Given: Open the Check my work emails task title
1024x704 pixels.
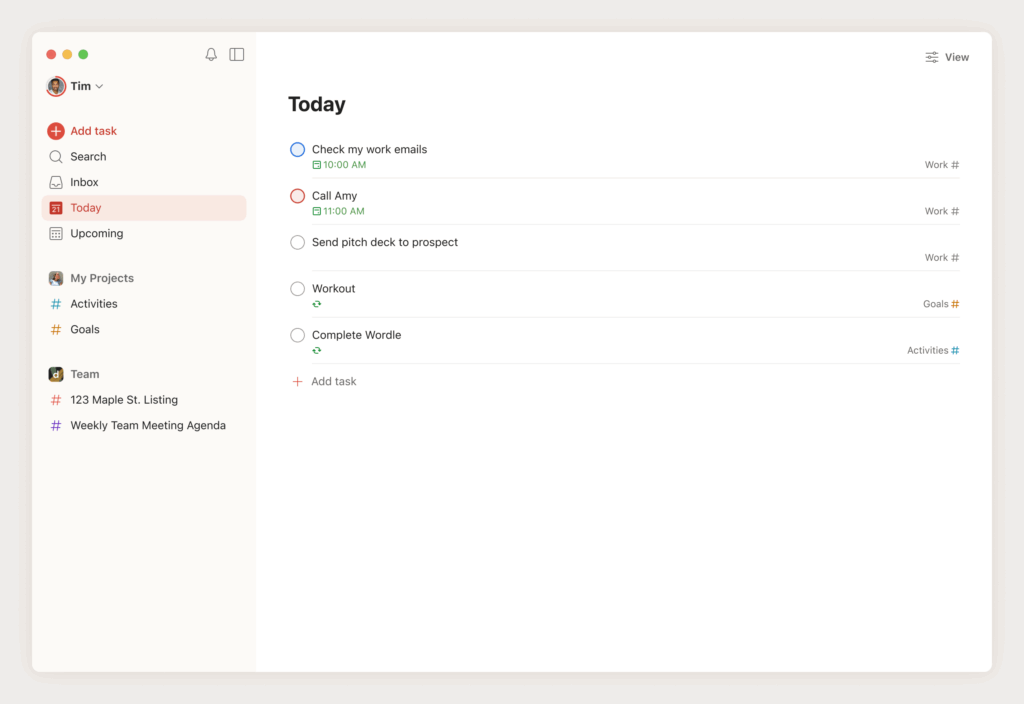Looking at the screenshot, I should 370,150.
